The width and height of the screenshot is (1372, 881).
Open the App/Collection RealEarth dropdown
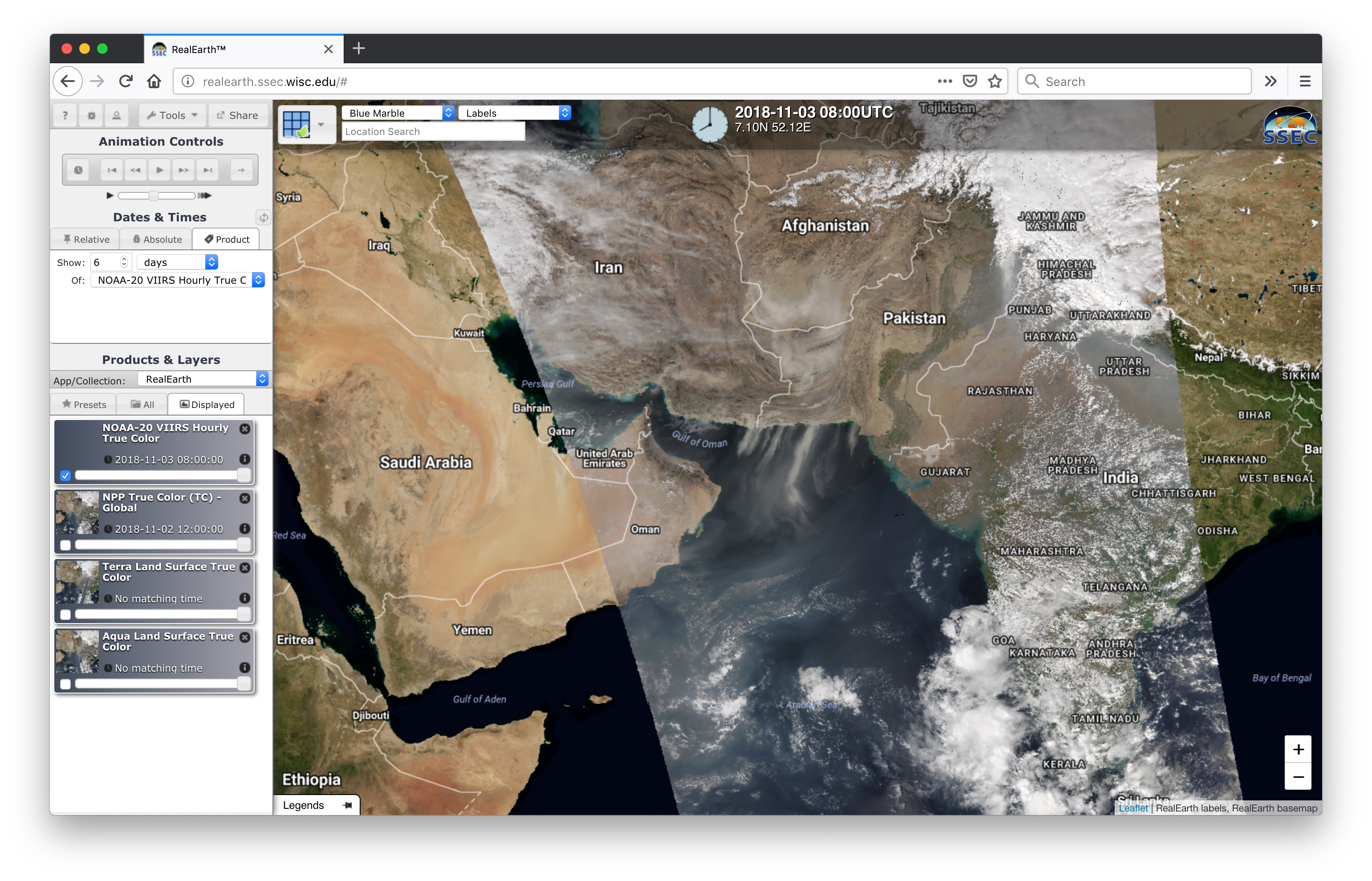pyautogui.click(x=203, y=379)
